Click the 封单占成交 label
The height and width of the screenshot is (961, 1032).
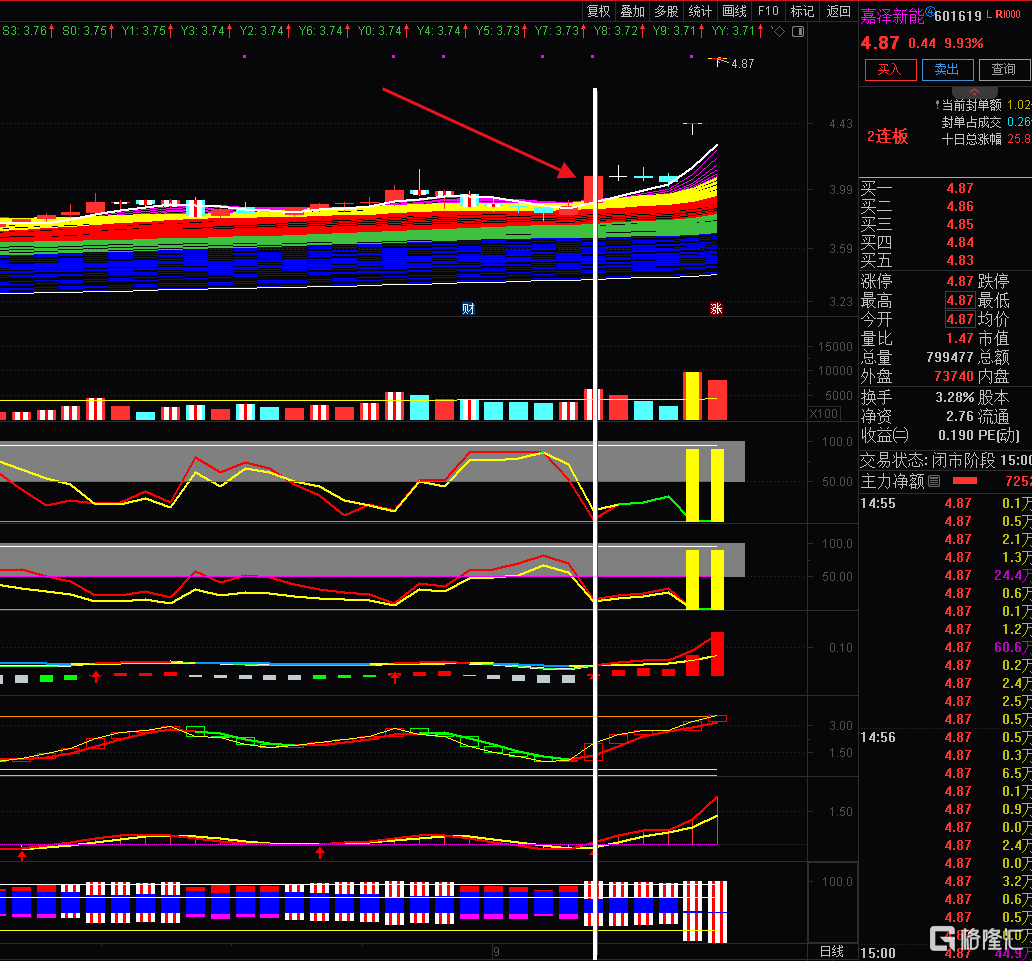pyautogui.click(x=971, y=122)
